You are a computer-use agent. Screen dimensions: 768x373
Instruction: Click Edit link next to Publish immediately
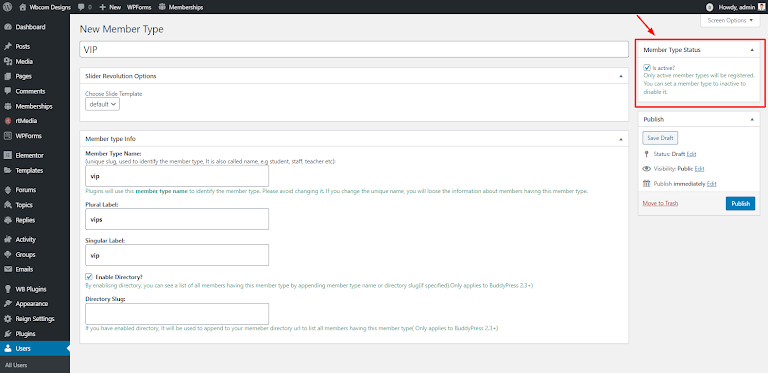click(711, 184)
